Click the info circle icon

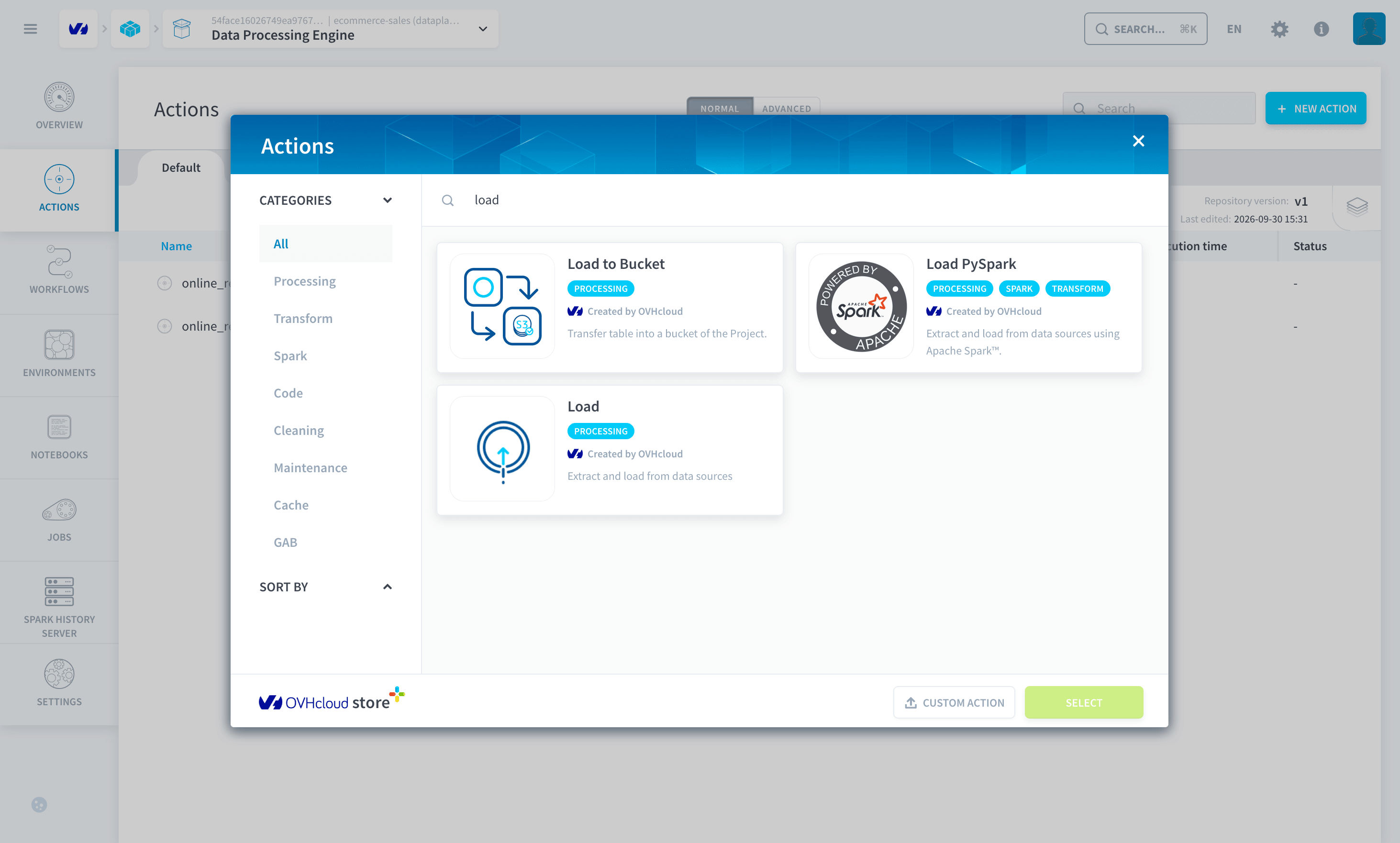[1321, 29]
